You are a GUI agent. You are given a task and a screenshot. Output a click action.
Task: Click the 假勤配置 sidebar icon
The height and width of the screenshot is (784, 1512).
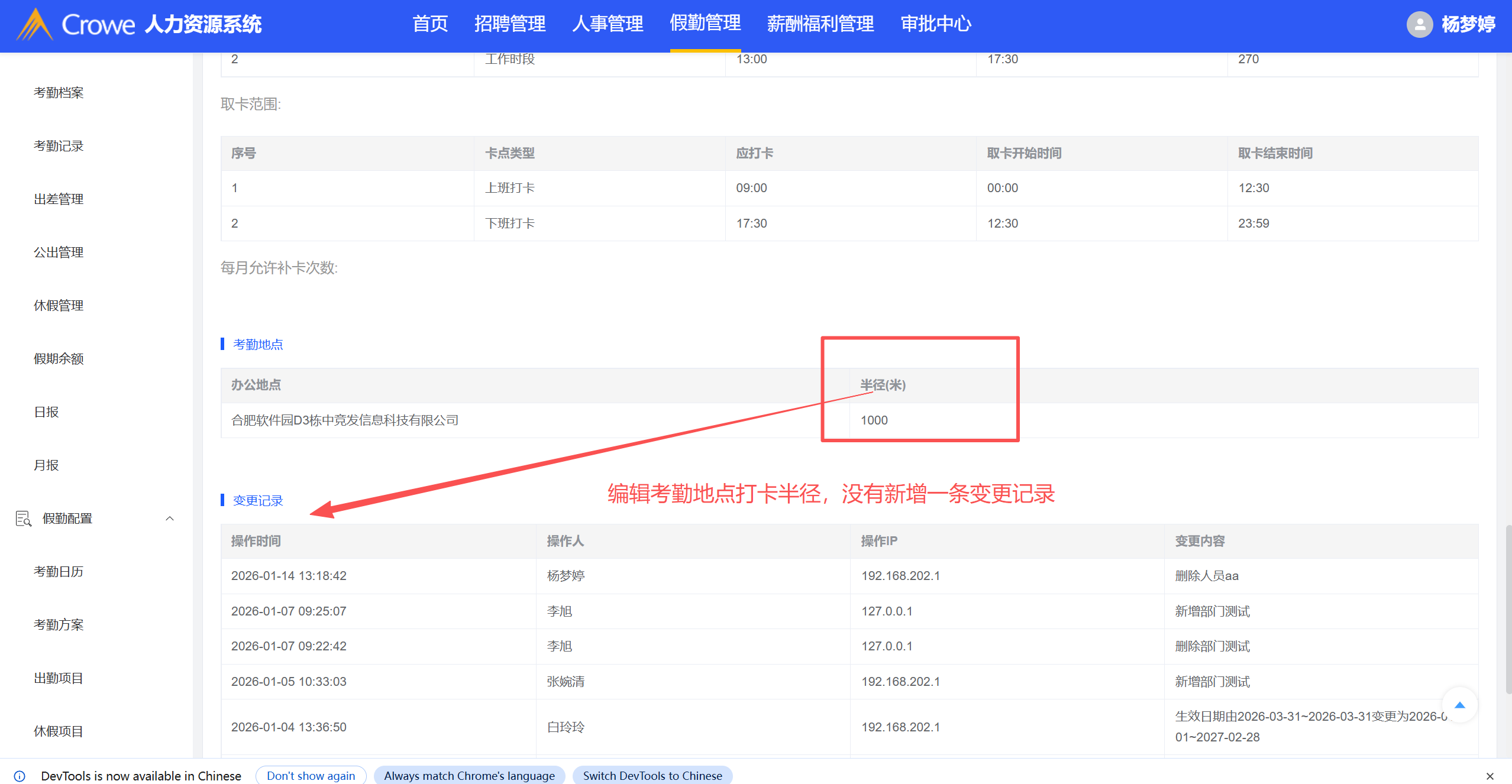[23, 519]
